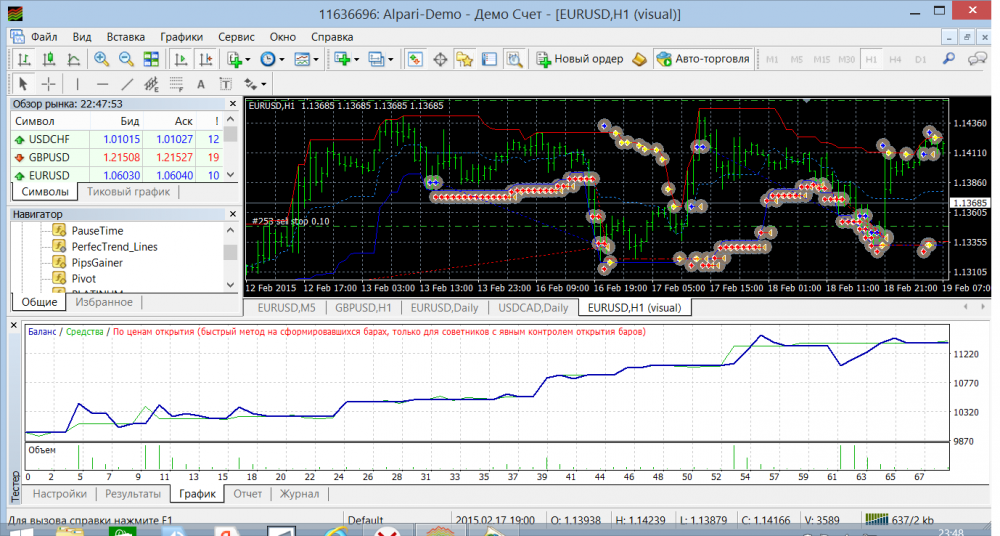Screen dimensions: 1000x536
Task: Draw a horizontal line tool
Action: point(102,84)
